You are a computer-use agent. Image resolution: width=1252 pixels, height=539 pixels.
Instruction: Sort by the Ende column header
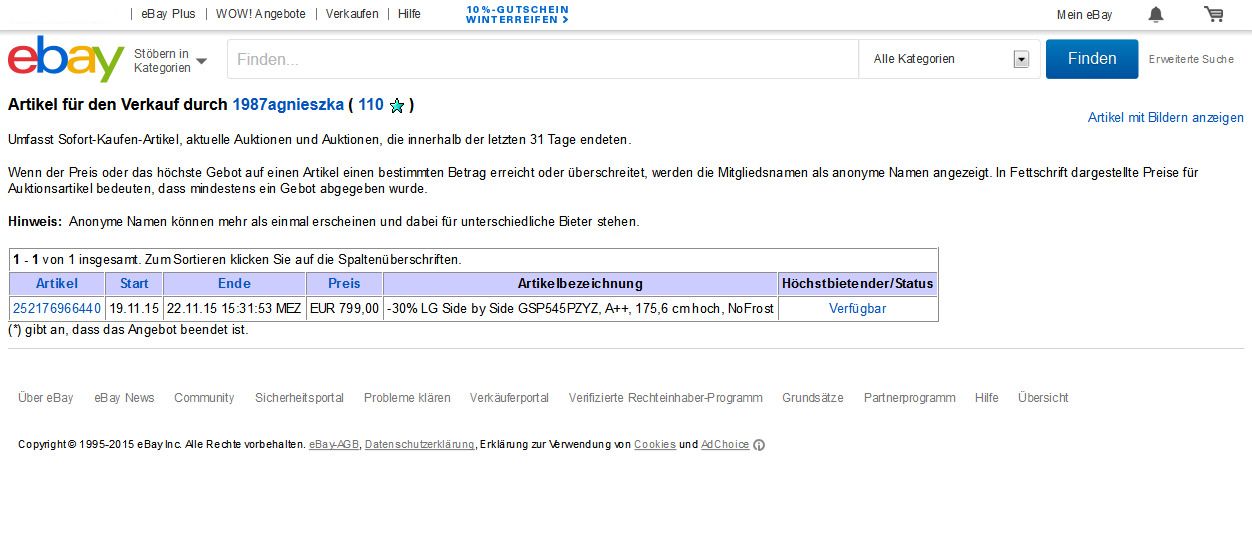(234, 283)
